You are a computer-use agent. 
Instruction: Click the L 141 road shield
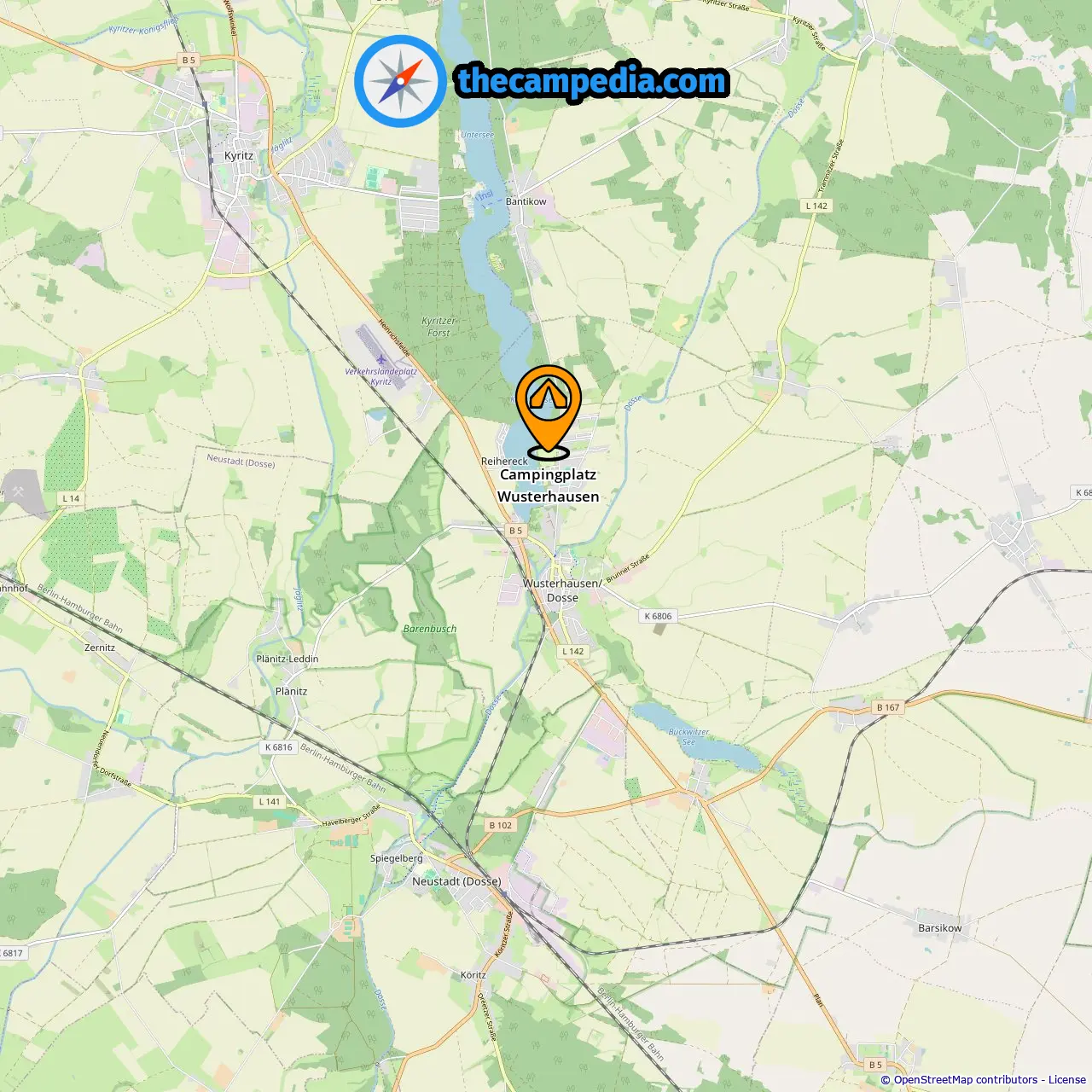pyautogui.click(x=269, y=802)
